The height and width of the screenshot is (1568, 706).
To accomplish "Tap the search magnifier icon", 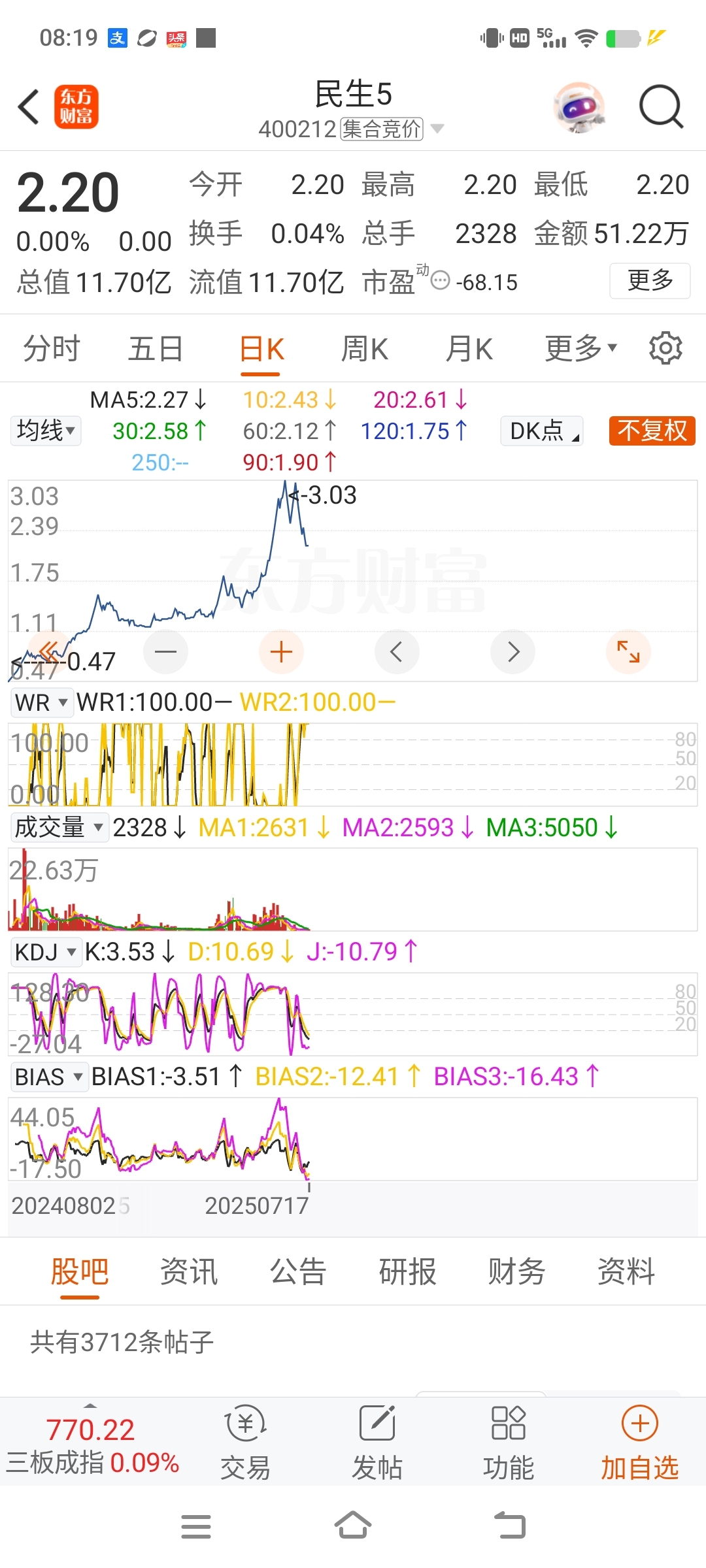I will tap(661, 106).
